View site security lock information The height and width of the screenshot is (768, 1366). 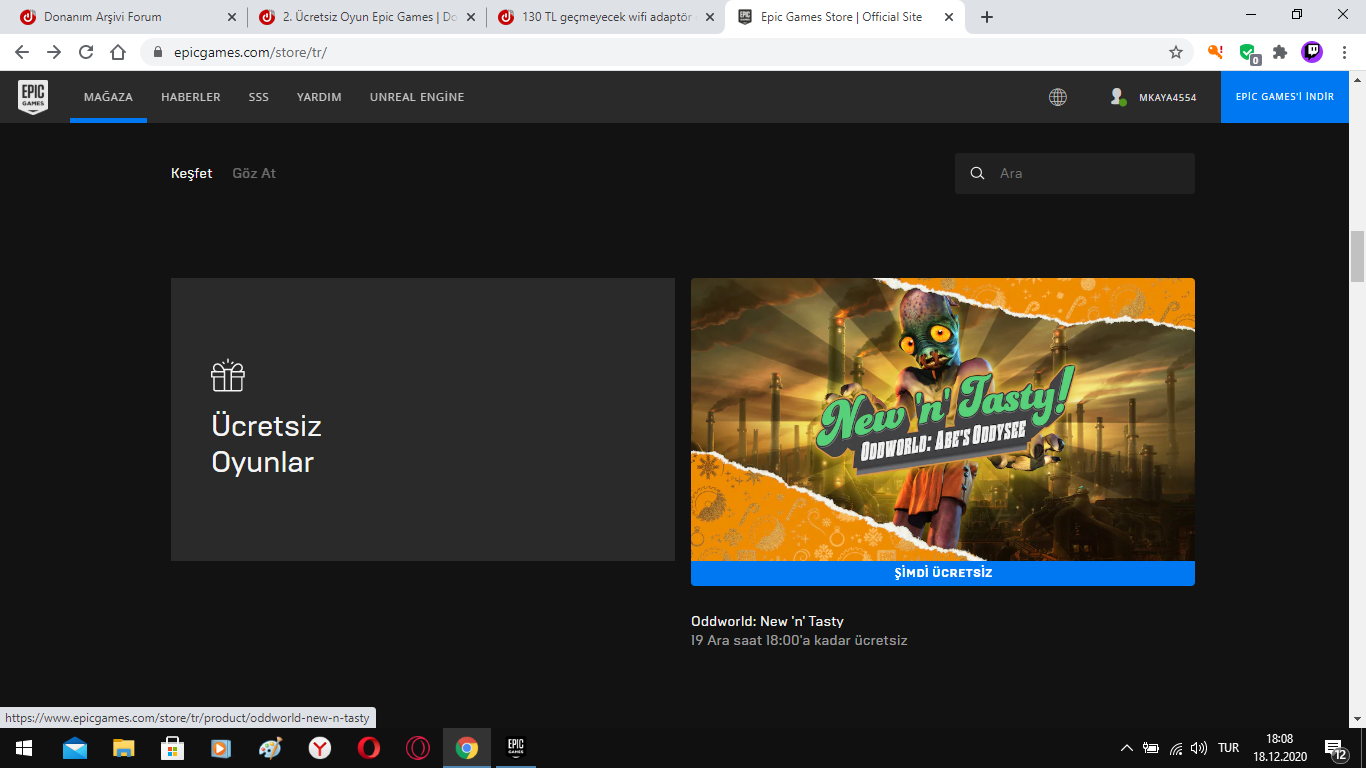158,52
